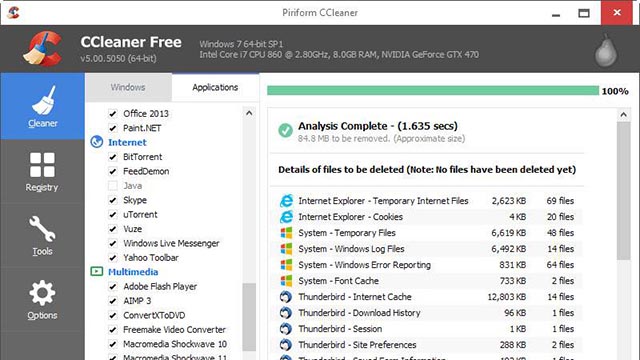
Task: Close the Piriform CCleaner window
Action: (617, 13)
